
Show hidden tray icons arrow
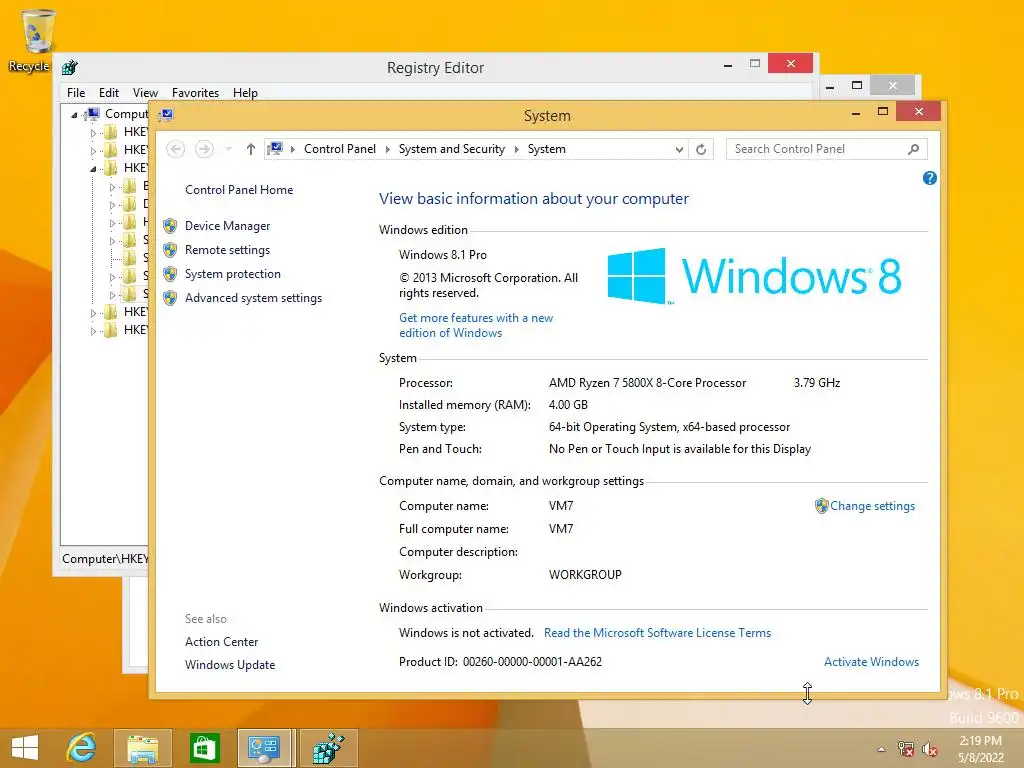pos(882,749)
